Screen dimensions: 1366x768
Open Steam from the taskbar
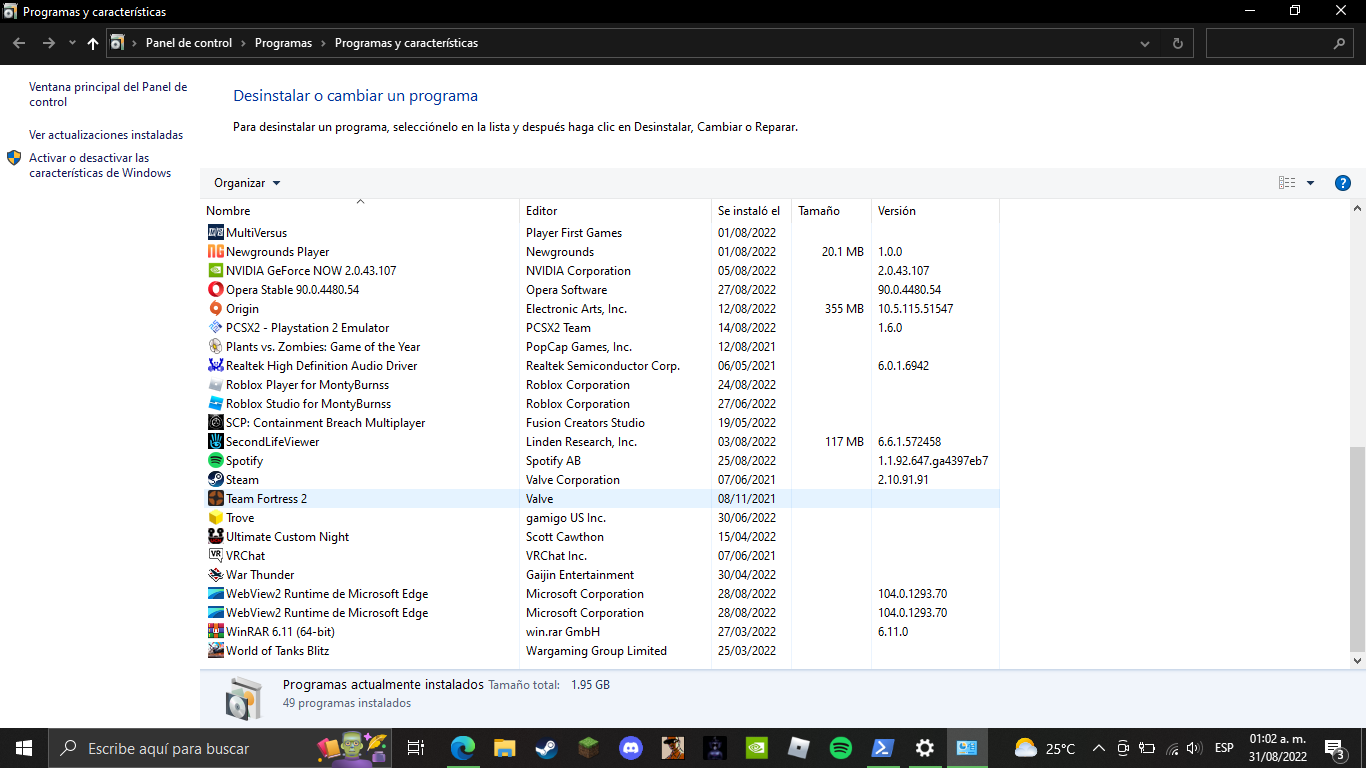(x=546, y=748)
